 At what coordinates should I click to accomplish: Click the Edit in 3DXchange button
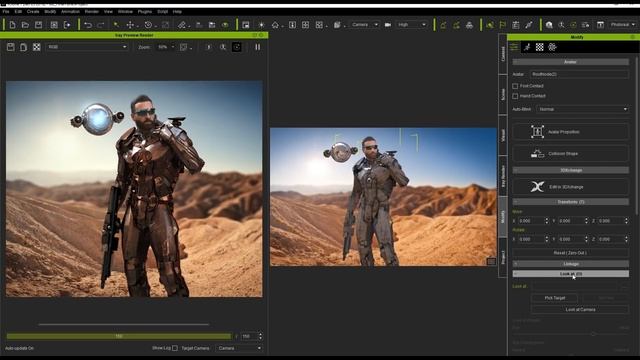coord(571,187)
